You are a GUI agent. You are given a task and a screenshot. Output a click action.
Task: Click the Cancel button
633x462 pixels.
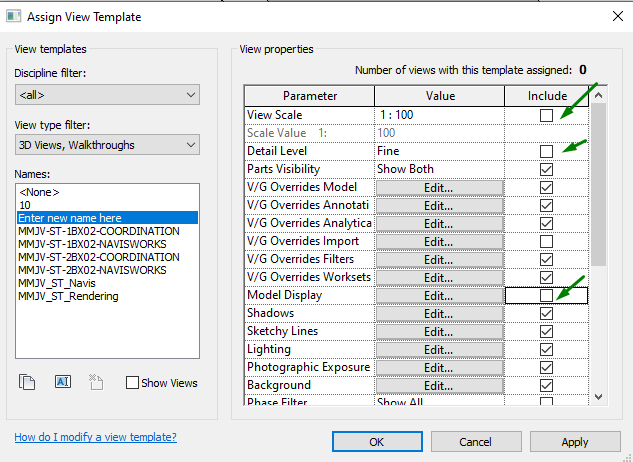(475, 441)
